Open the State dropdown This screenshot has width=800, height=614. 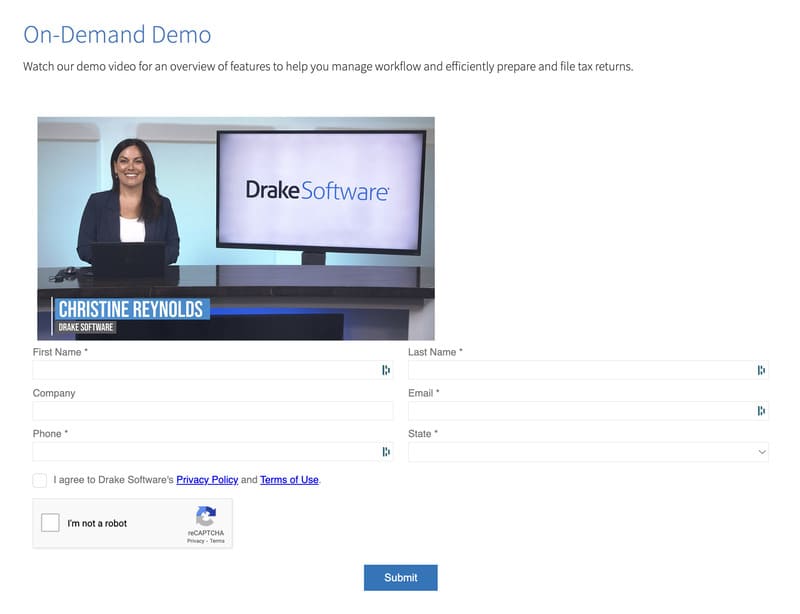pyautogui.click(x=588, y=452)
